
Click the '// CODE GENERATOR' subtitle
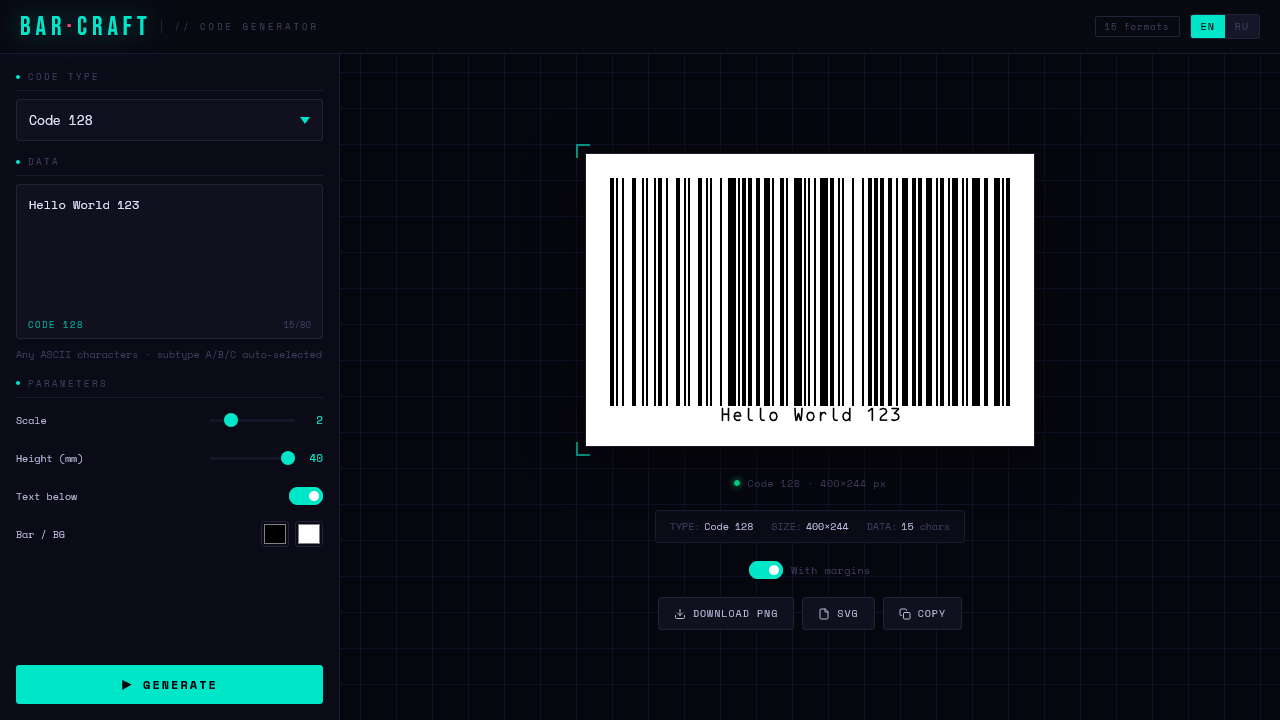[246, 27]
